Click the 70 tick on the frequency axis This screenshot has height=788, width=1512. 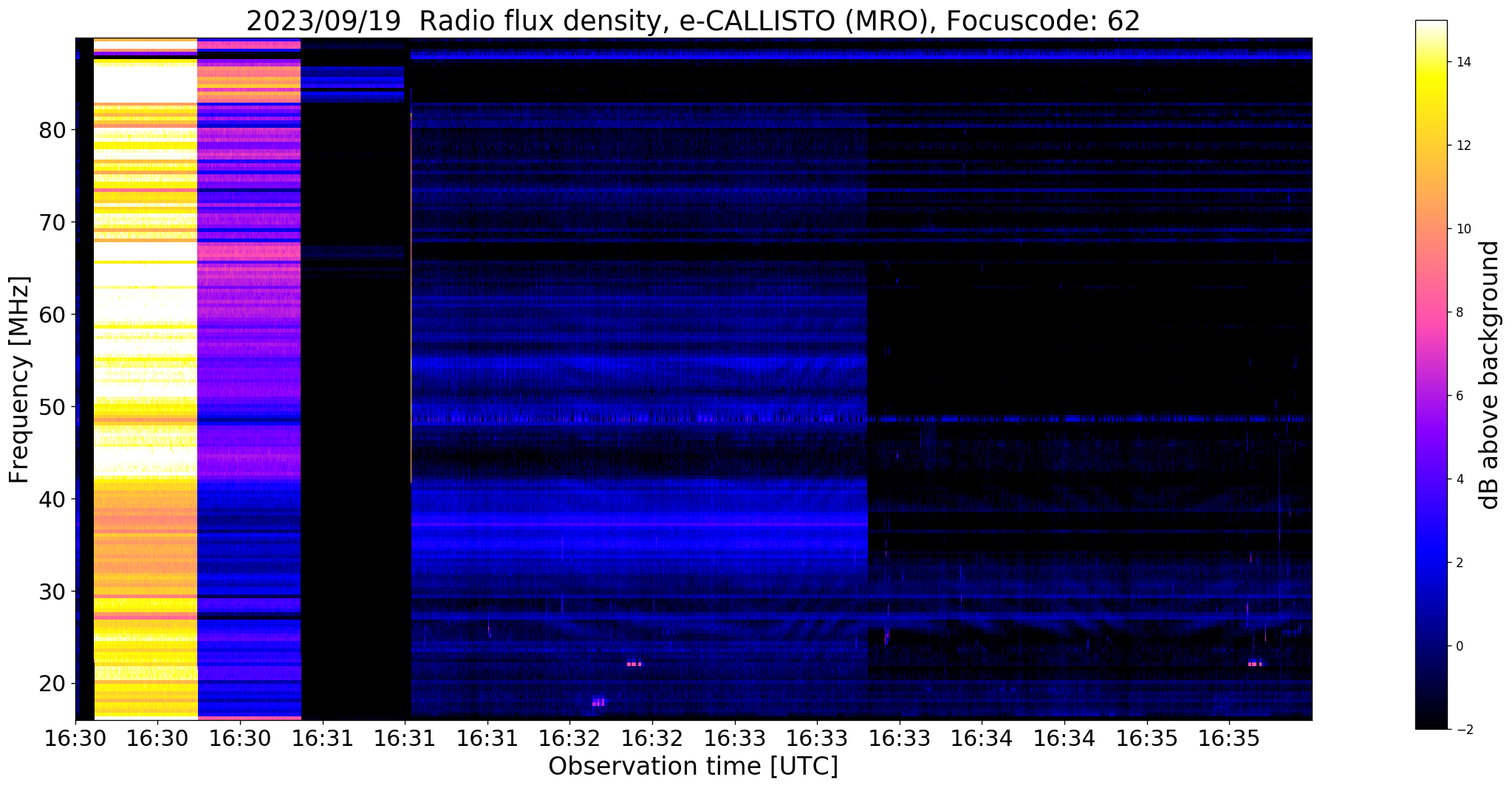52,222
